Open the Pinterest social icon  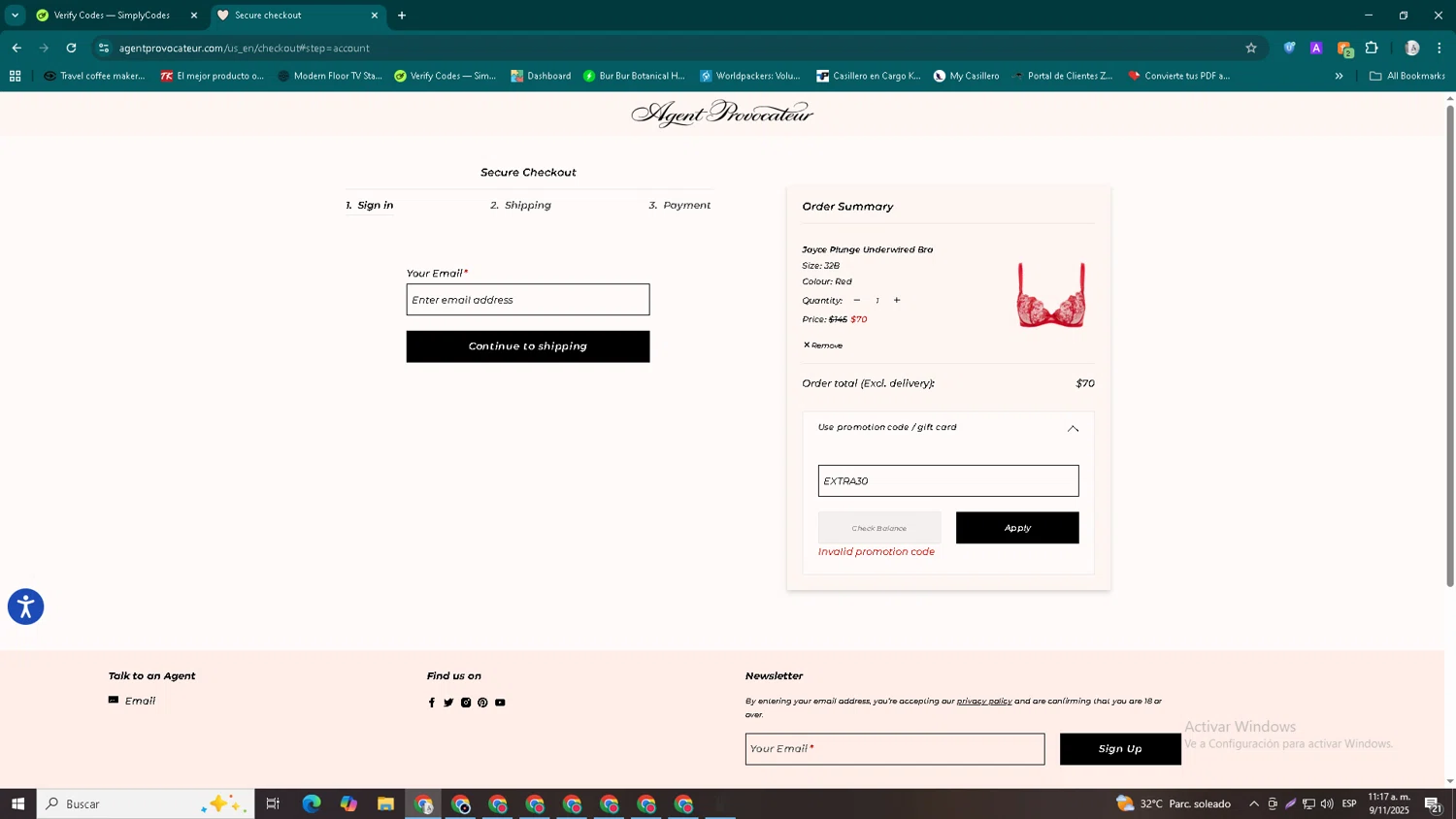point(482,703)
